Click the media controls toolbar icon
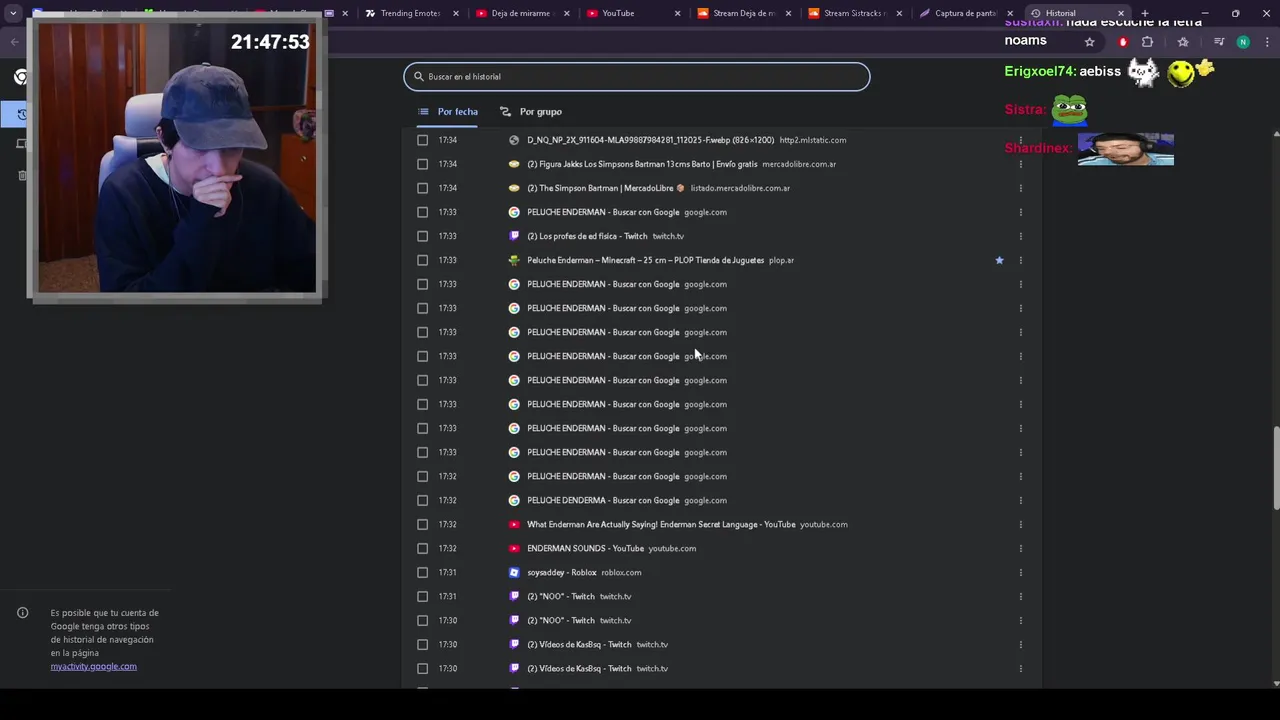This screenshot has width=1280, height=720. tap(1219, 42)
